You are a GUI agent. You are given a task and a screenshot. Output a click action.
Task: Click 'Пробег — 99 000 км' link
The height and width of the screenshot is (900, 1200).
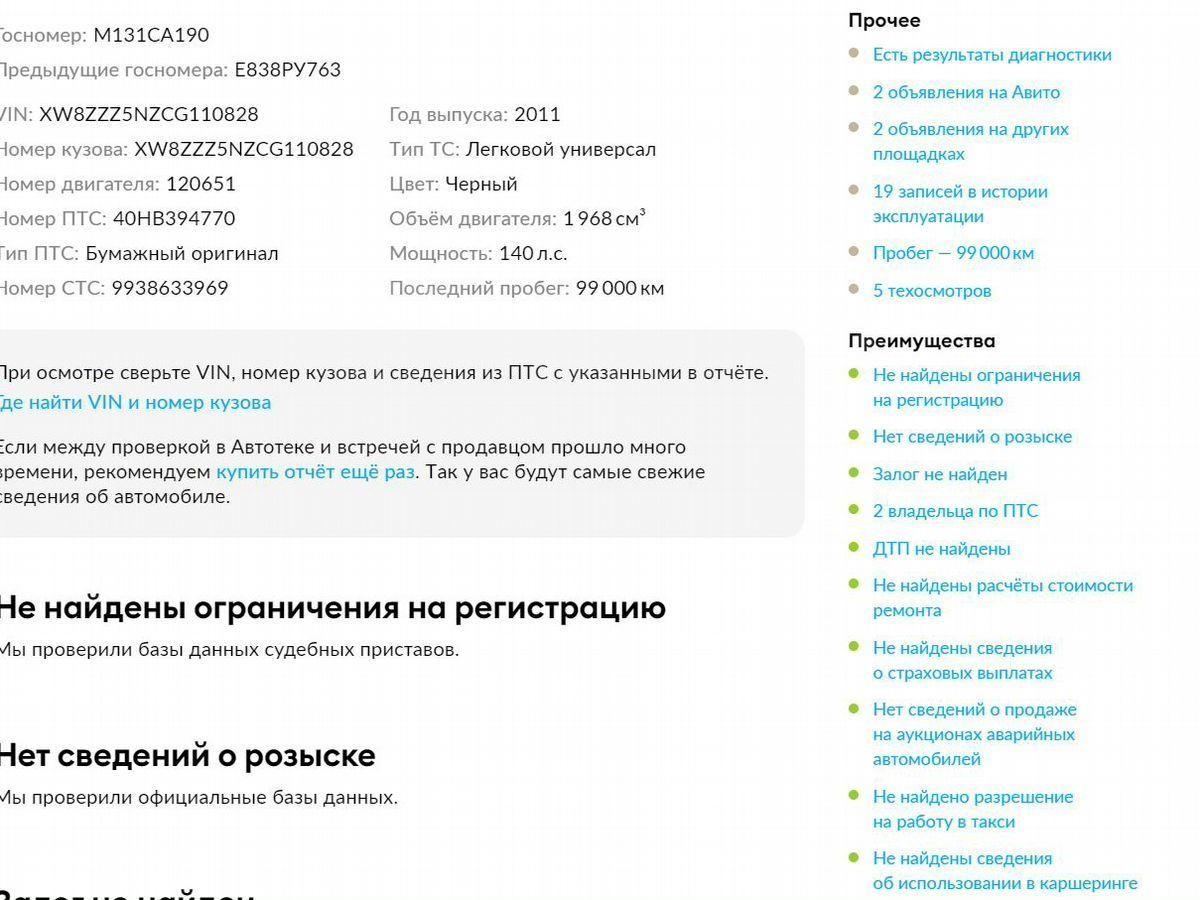click(952, 253)
